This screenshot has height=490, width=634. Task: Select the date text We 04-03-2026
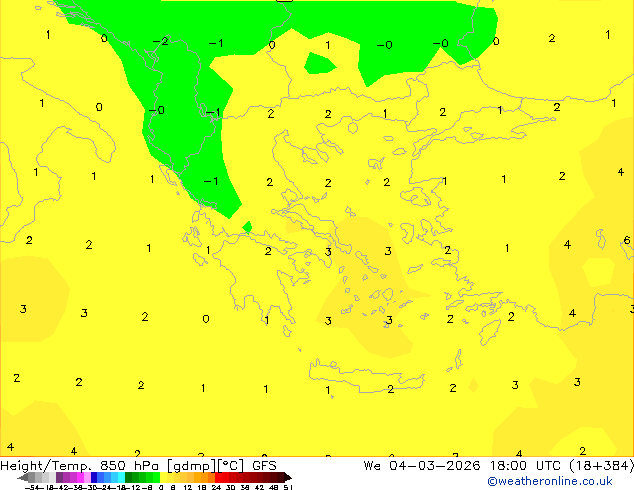[x=422, y=466]
